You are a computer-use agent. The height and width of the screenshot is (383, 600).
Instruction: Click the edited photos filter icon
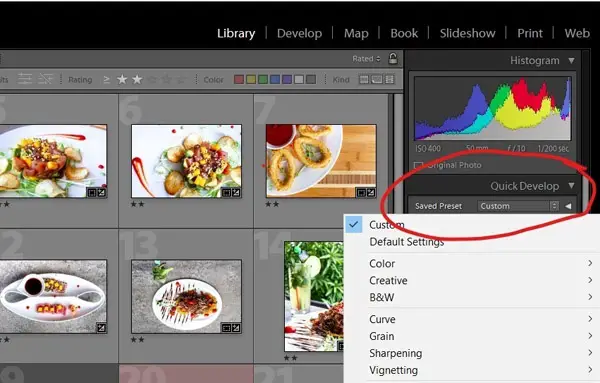(25, 79)
